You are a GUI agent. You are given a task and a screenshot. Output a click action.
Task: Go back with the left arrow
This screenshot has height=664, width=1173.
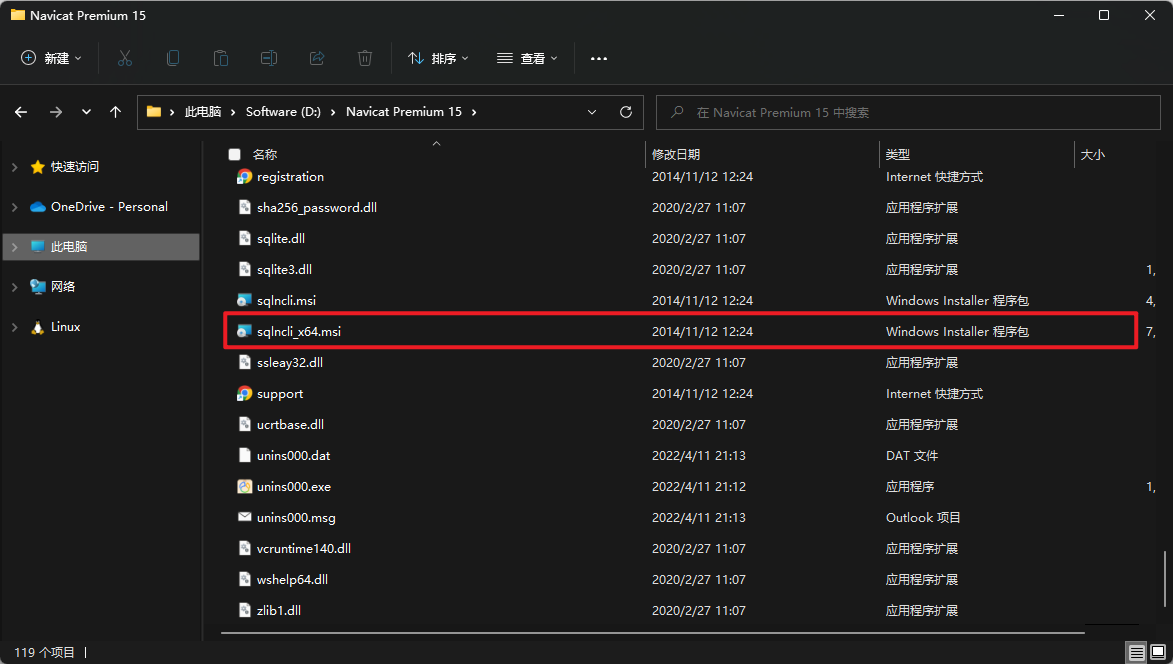click(x=21, y=112)
